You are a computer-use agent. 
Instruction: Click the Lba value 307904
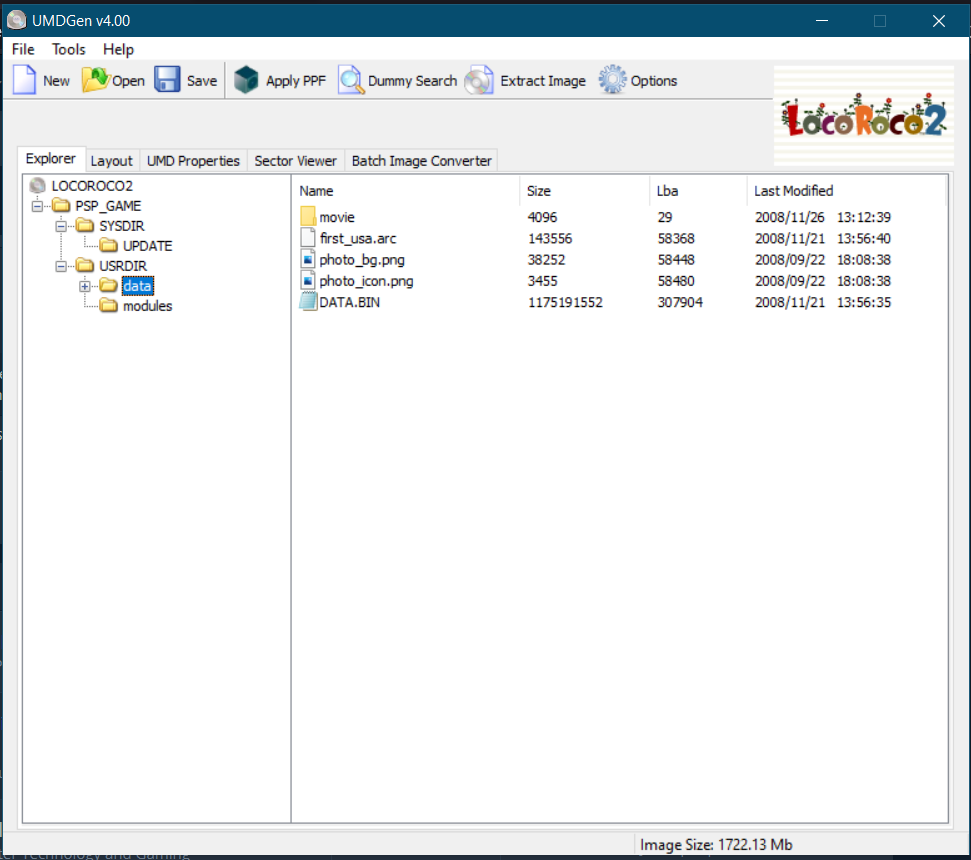click(680, 302)
